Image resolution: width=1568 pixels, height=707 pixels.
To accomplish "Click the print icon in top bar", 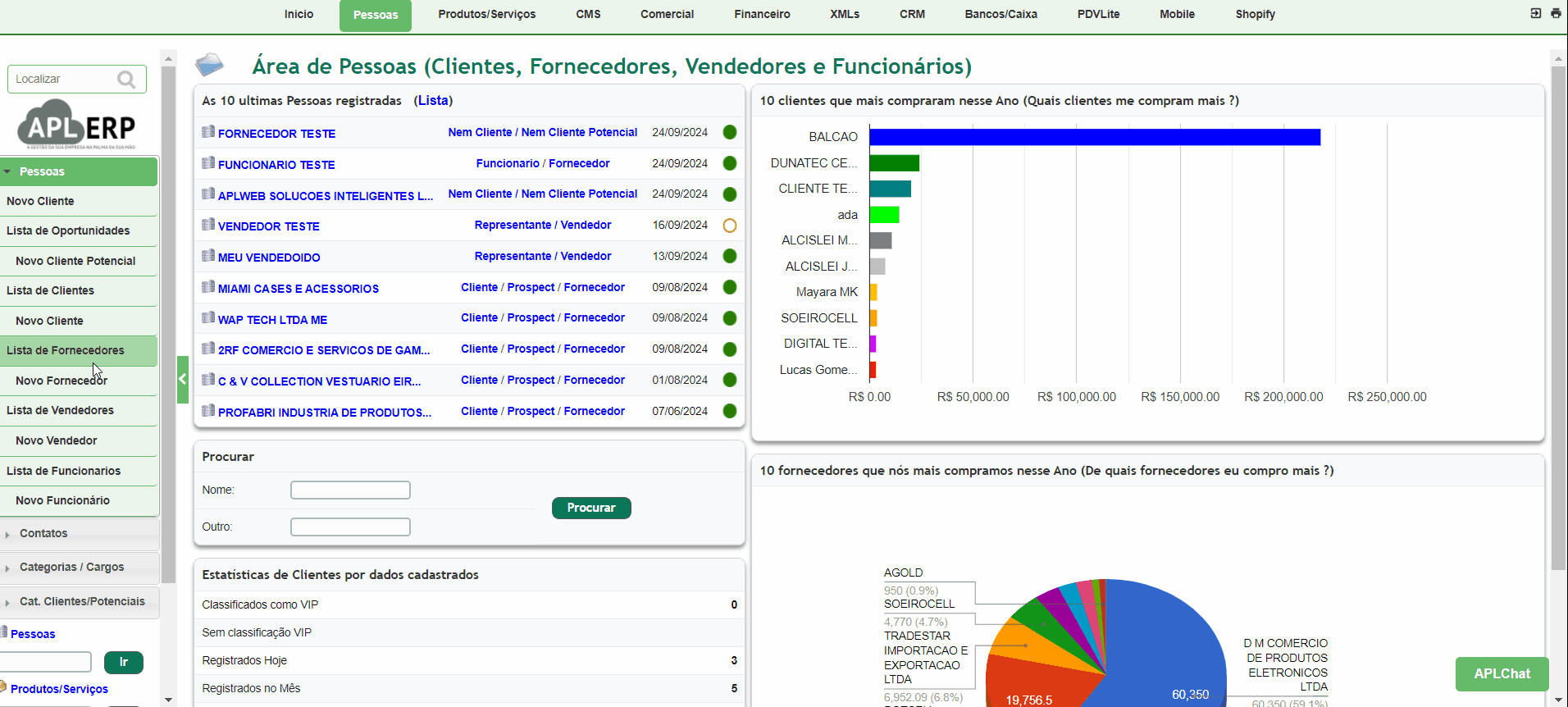I will click(x=1556, y=13).
